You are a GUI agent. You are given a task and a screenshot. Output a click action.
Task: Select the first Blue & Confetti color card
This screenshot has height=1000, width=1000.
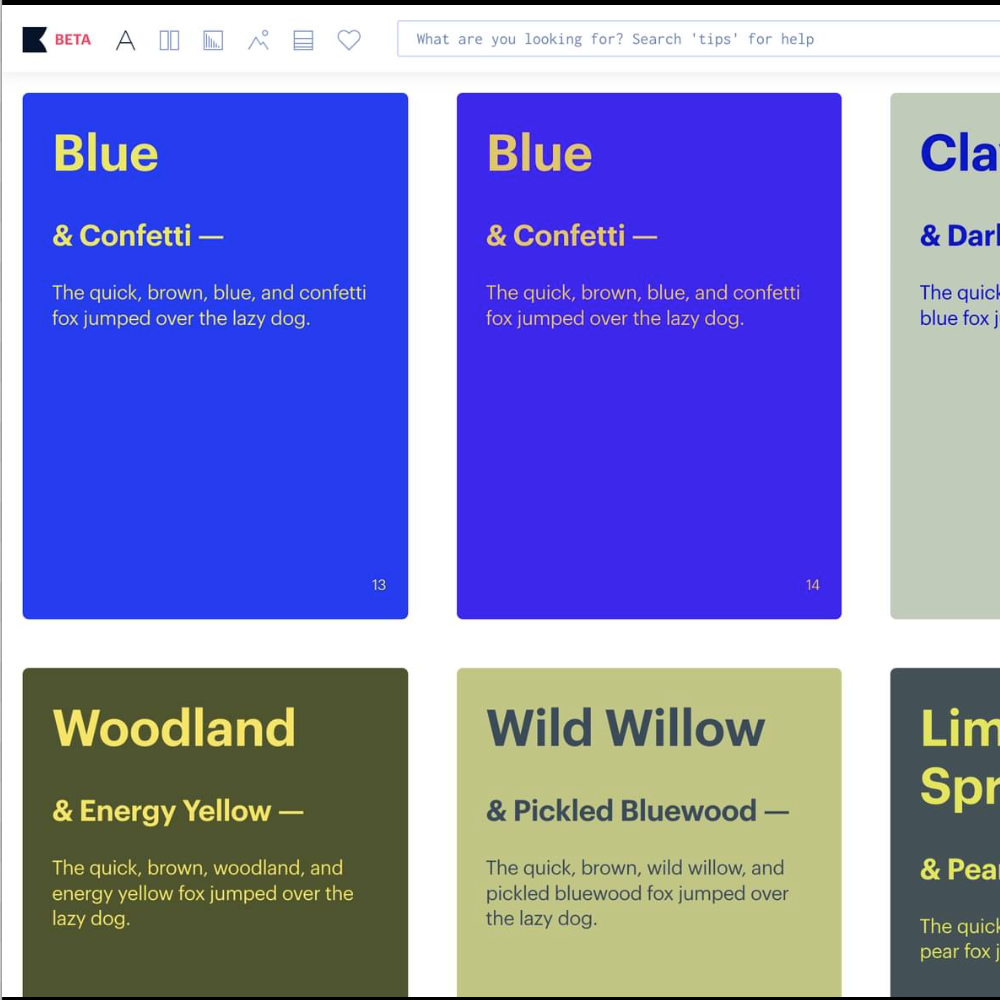pos(215,450)
